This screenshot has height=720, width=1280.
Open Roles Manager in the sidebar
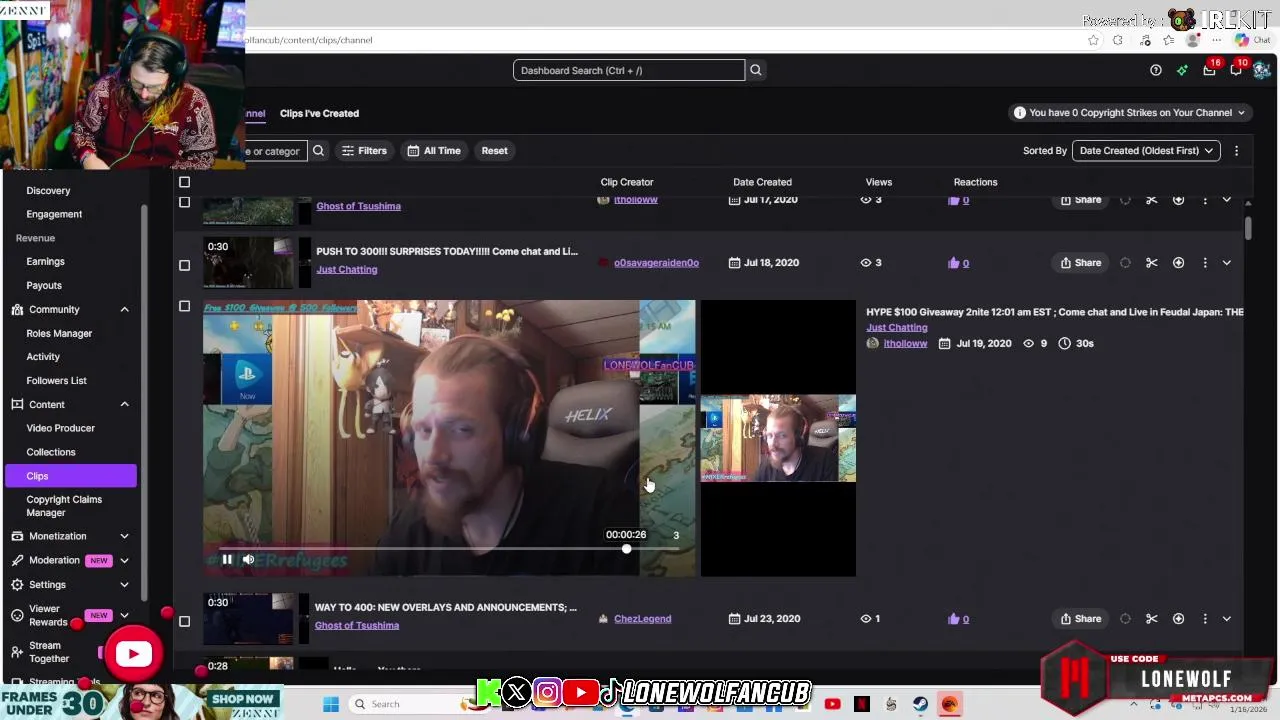[59, 333]
